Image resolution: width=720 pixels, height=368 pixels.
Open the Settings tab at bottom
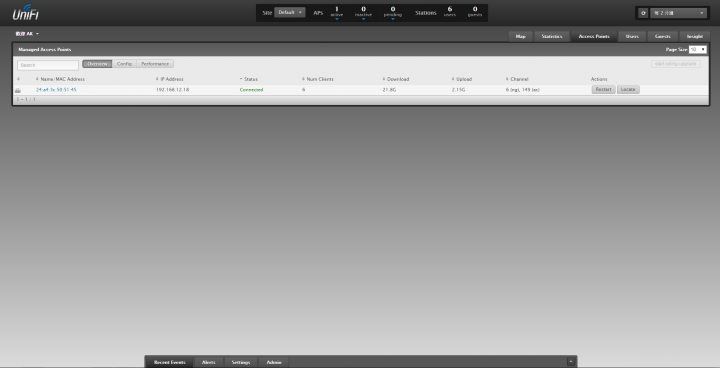241,362
